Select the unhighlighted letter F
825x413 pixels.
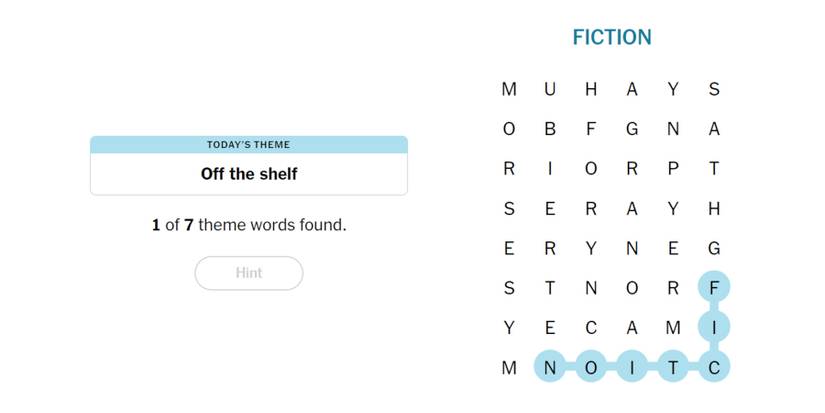click(x=590, y=129)
